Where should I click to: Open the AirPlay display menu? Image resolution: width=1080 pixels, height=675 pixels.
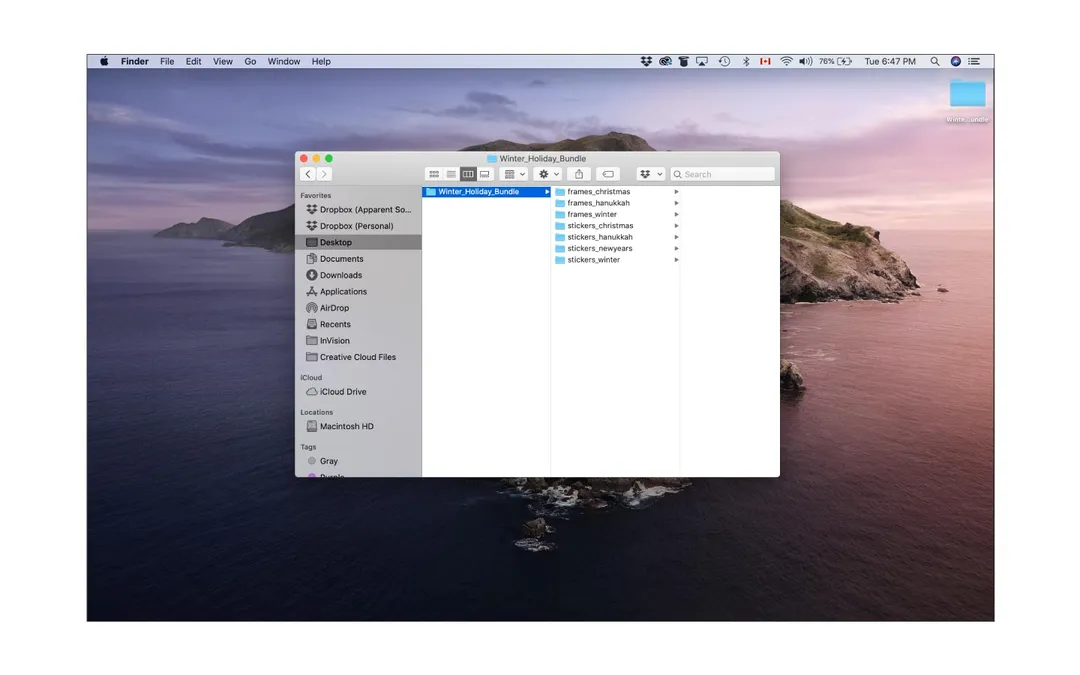tap(702, 61)
